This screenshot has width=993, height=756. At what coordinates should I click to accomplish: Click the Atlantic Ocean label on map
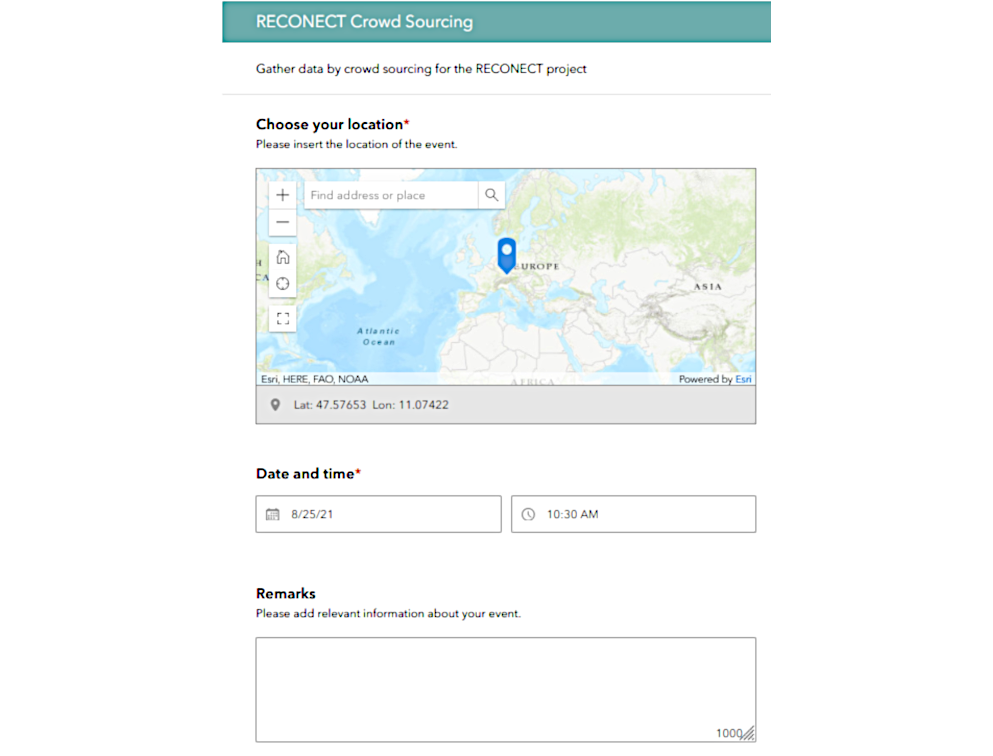click(378, 336)
